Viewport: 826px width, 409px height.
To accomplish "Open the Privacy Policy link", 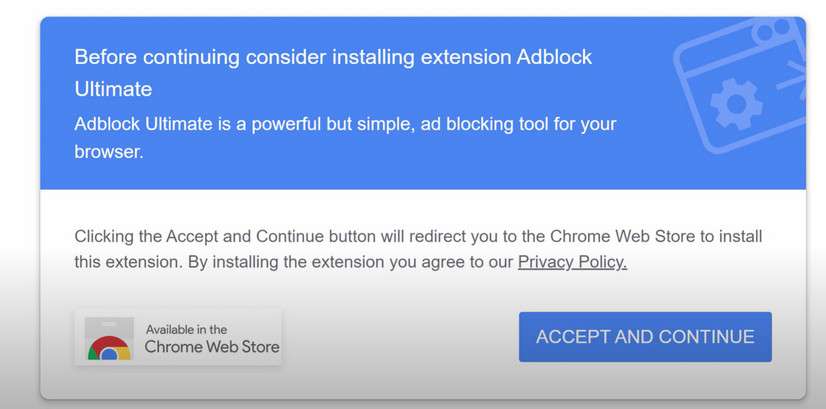I will click(572, 263).
